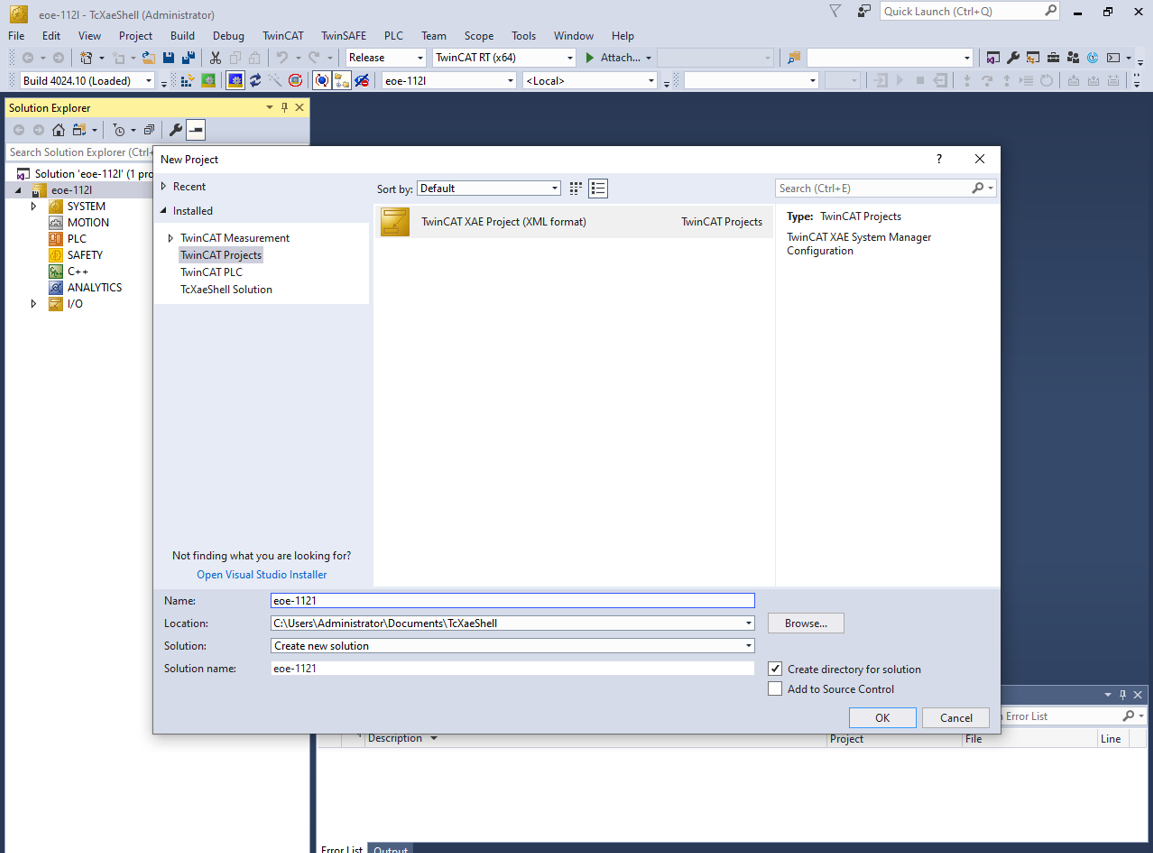Click the Find in Files toolbar icon
This screenshot has width=1153, height=853.
coord(794,58)
